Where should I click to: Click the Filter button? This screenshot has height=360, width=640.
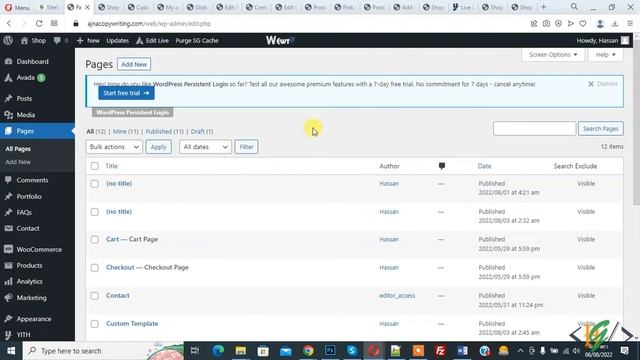(246, 147)
